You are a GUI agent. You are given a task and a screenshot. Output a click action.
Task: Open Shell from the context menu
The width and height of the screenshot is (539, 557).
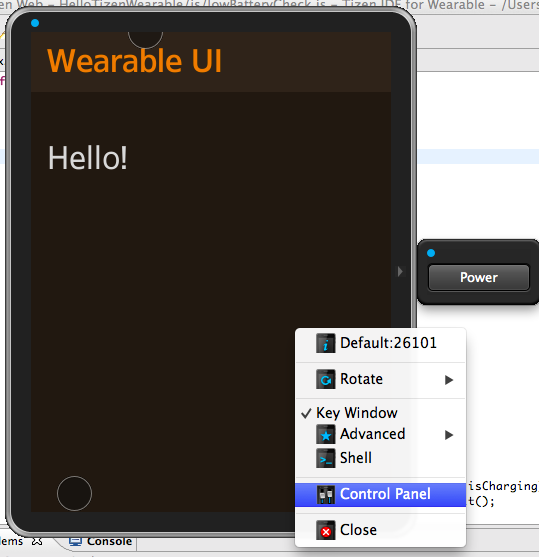[380, 458]
